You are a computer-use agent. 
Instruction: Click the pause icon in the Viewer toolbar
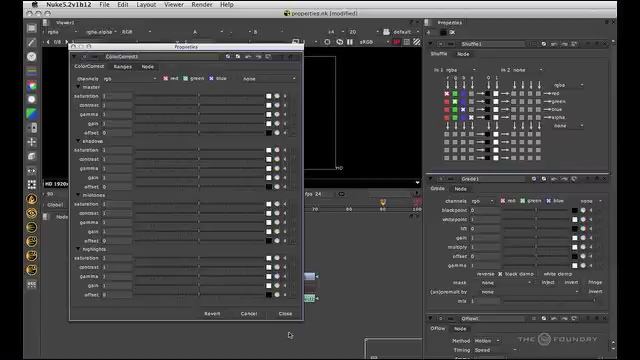tap(350, 42)
